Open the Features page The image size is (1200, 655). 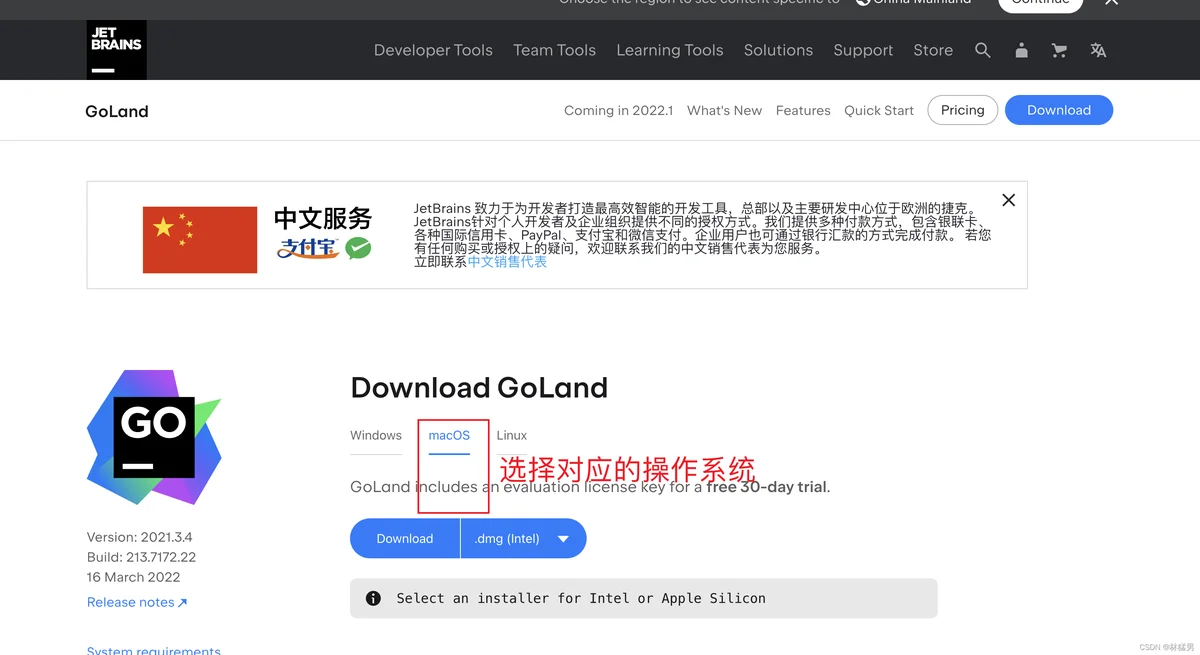click(803, 110)
